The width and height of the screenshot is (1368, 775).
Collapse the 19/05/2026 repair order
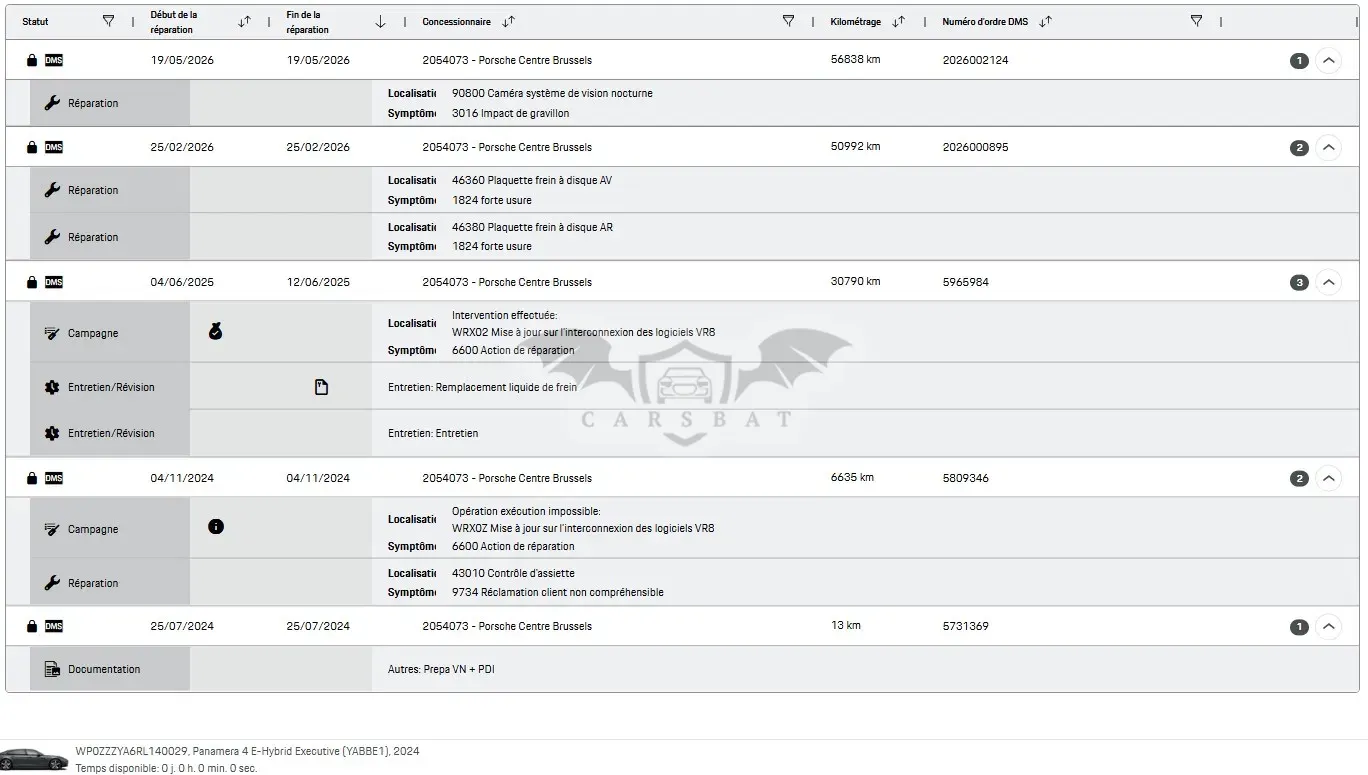click(1328, 60)
